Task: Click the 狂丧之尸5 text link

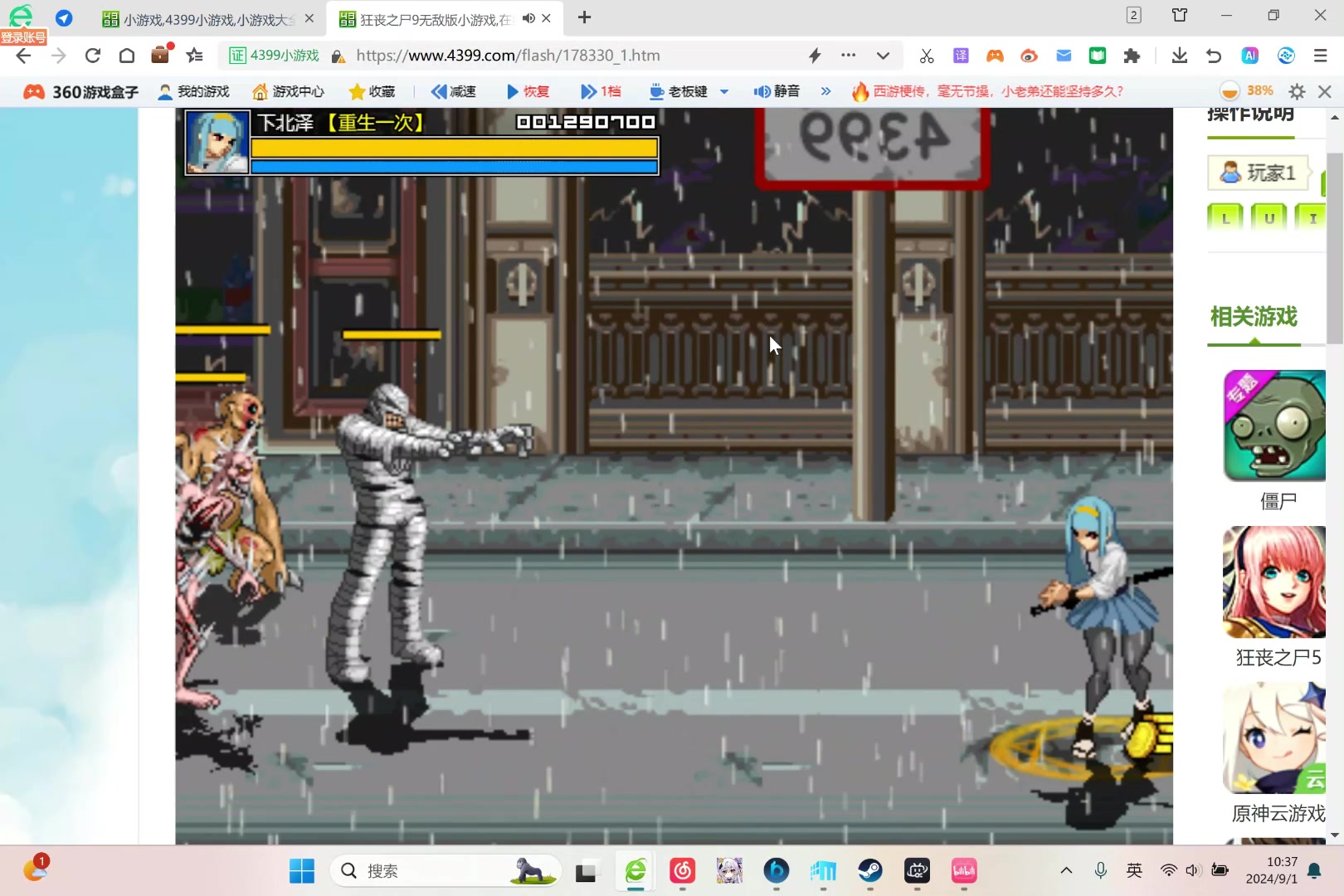Action: (1278, 658)
